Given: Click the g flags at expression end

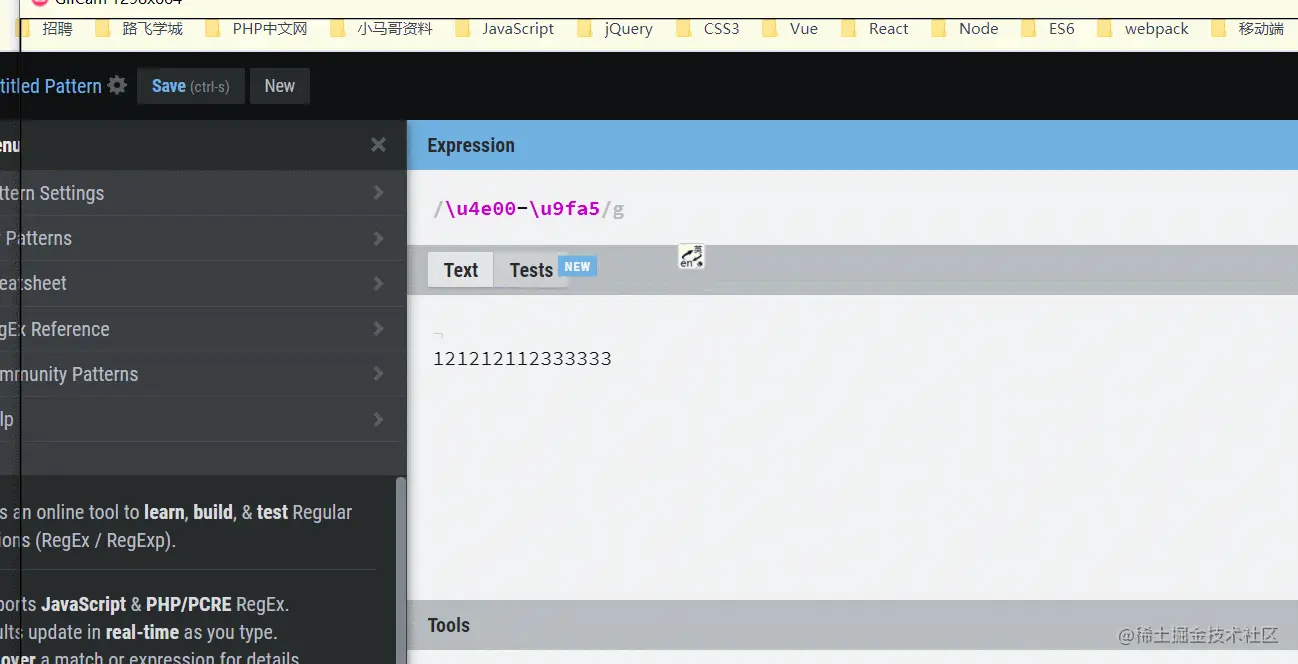Looking at the screenshot, I should [619, 209].
